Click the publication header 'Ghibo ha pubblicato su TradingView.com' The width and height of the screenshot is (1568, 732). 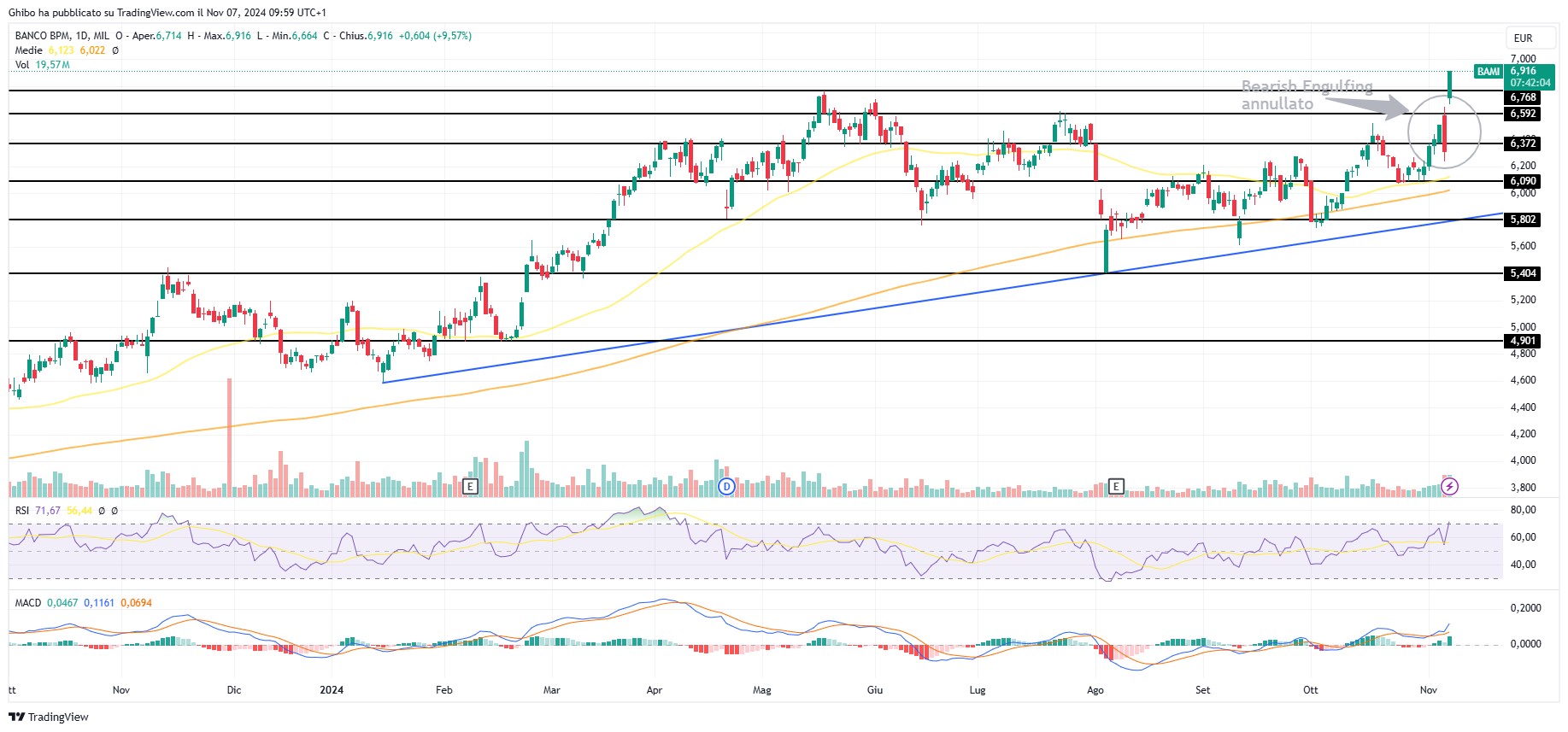(102, 13)
